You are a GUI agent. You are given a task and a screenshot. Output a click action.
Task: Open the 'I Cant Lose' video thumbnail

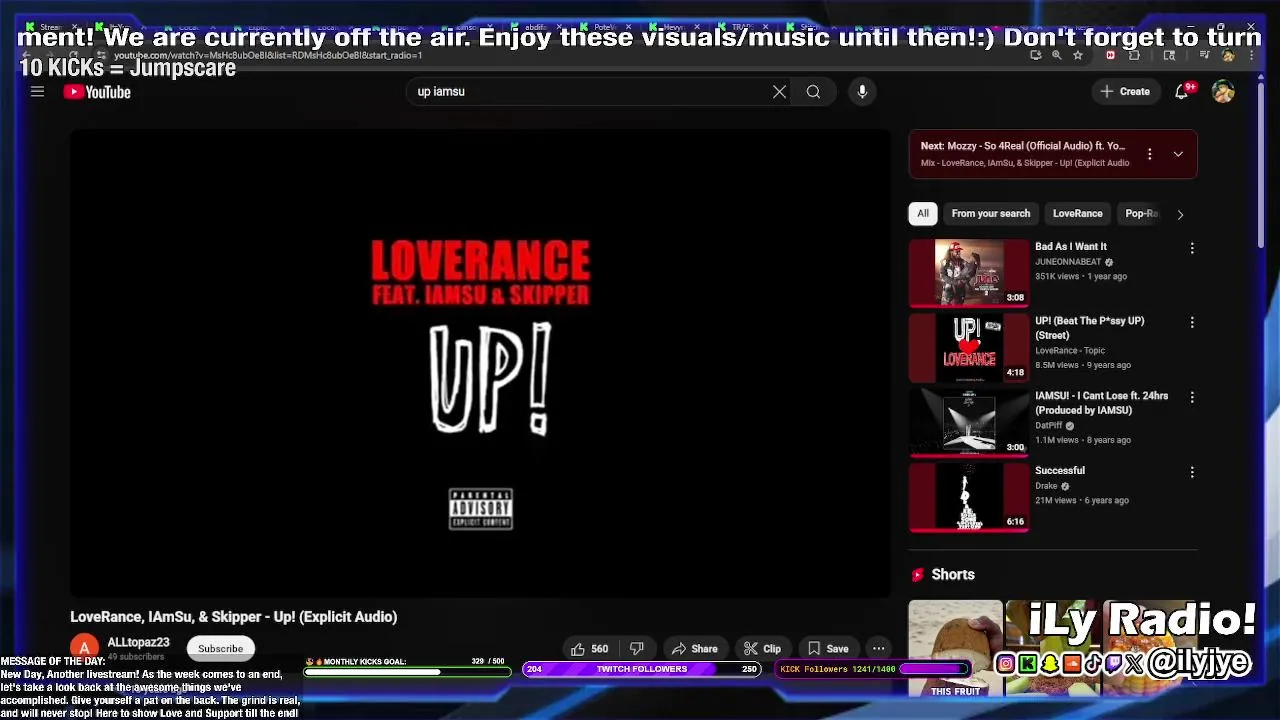coord(968,422)
